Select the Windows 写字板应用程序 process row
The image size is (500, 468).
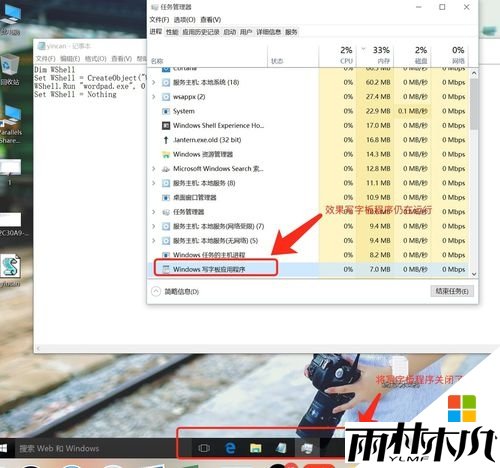point(309,269)
